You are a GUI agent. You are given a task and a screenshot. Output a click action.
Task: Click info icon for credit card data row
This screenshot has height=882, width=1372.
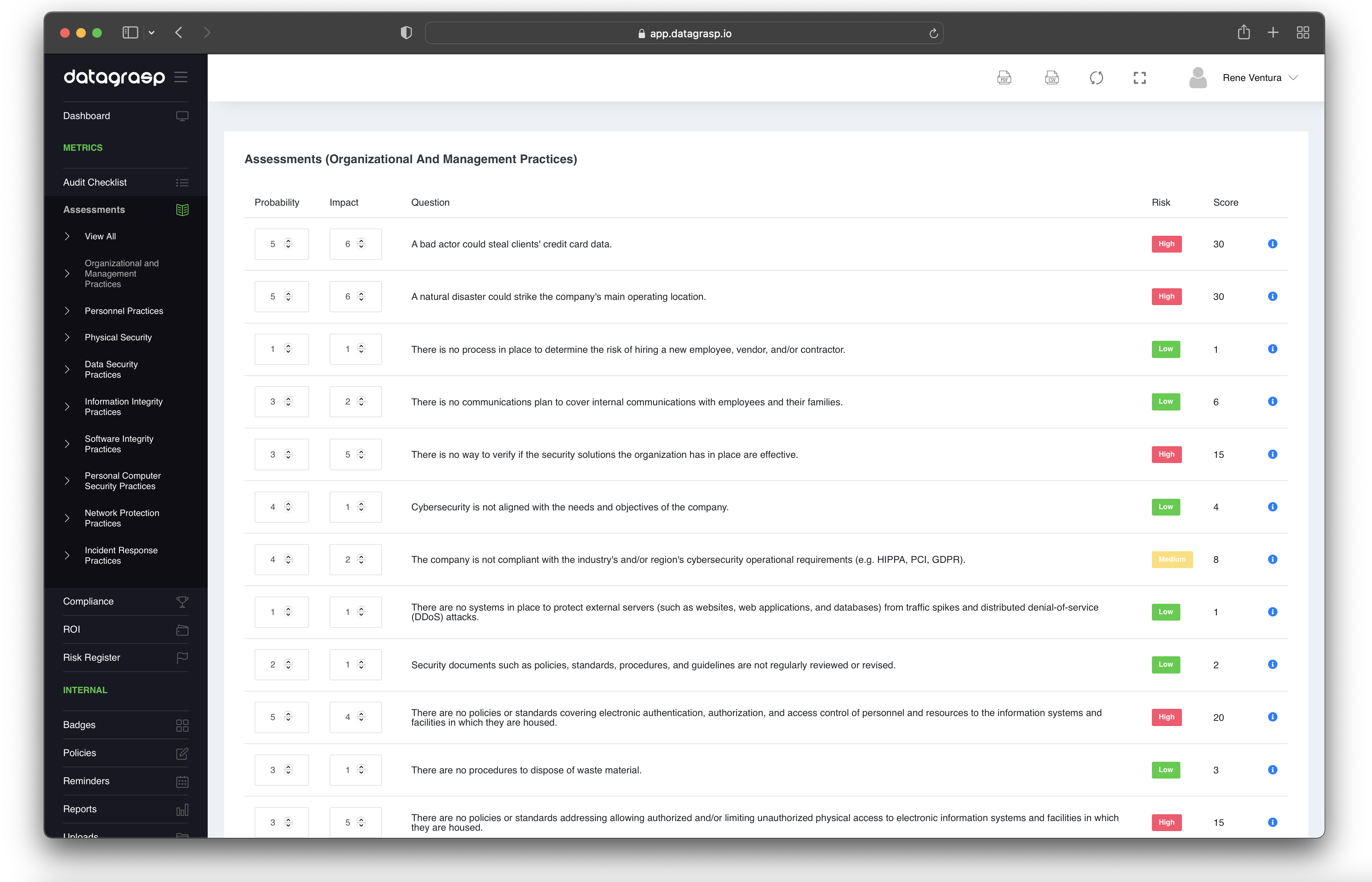[x=1272, y=244]
